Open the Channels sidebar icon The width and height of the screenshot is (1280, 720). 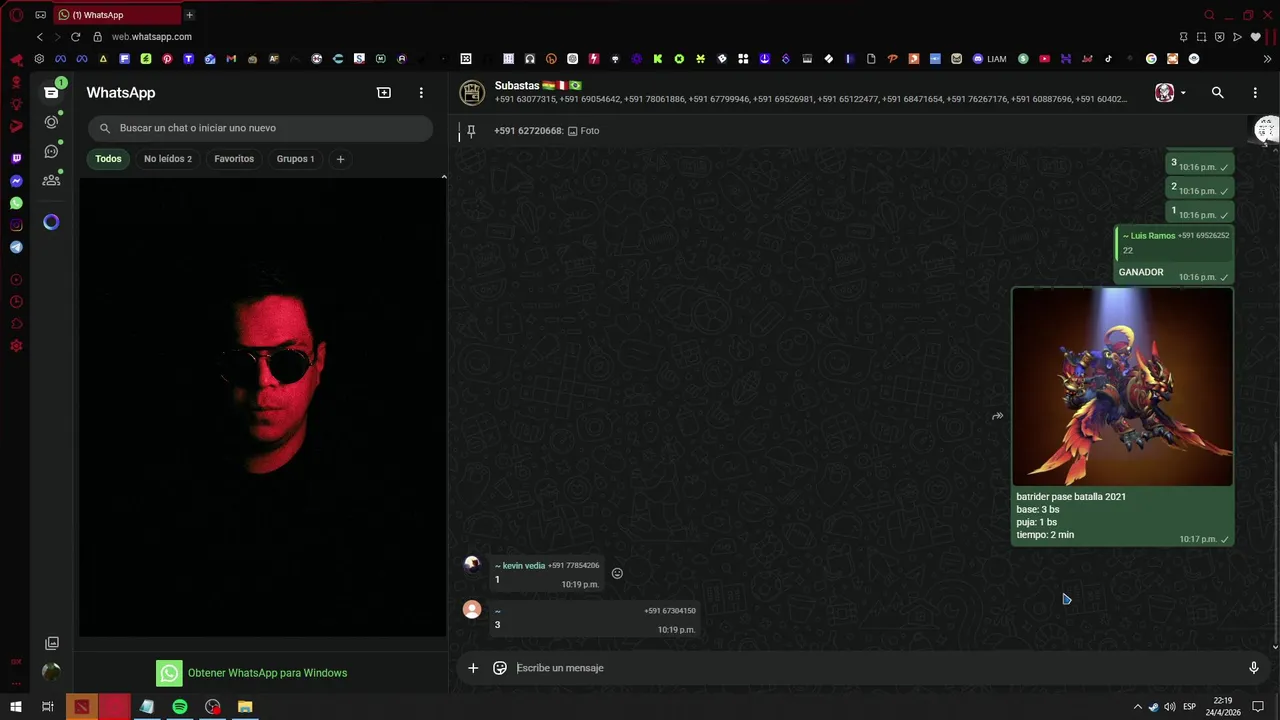point(51,152)
